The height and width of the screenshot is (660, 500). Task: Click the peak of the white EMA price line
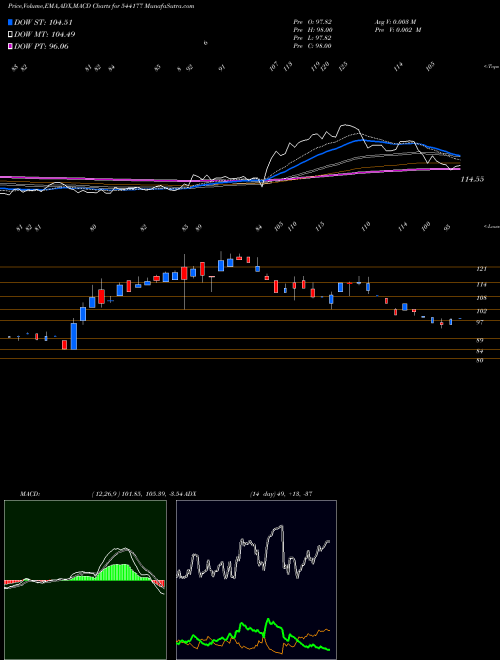pos(346,125)
